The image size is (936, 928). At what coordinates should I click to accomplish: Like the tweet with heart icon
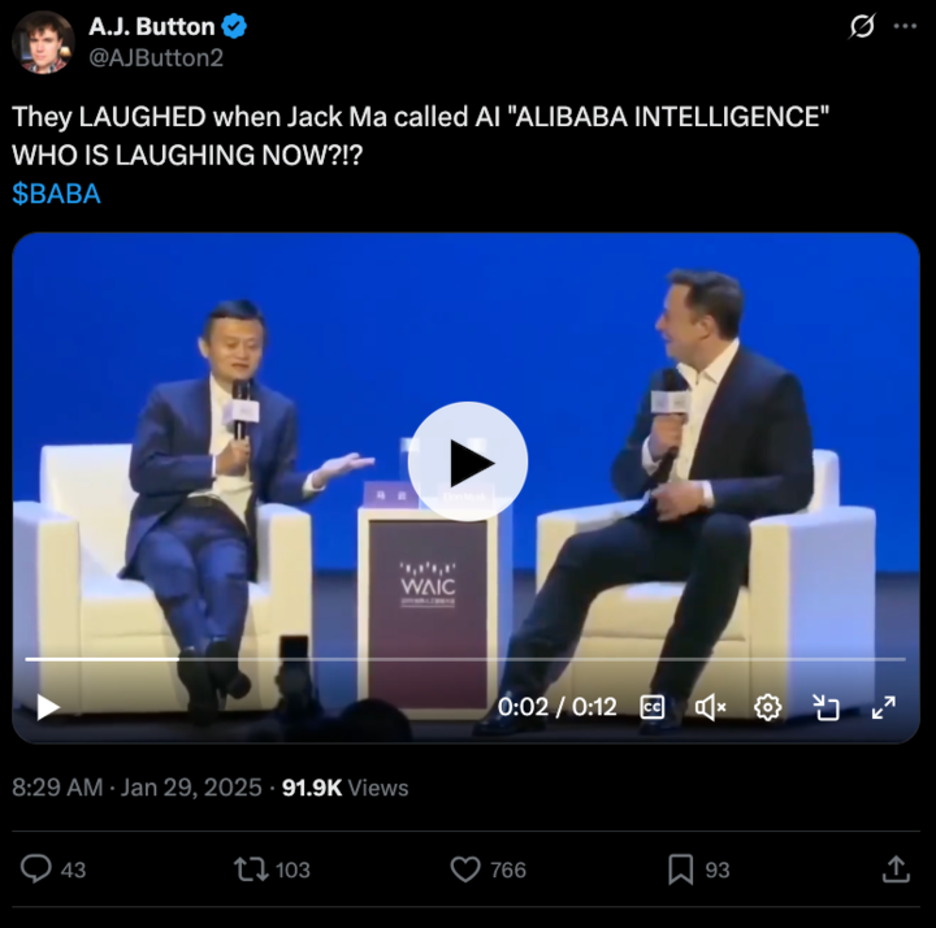(465, 869)
